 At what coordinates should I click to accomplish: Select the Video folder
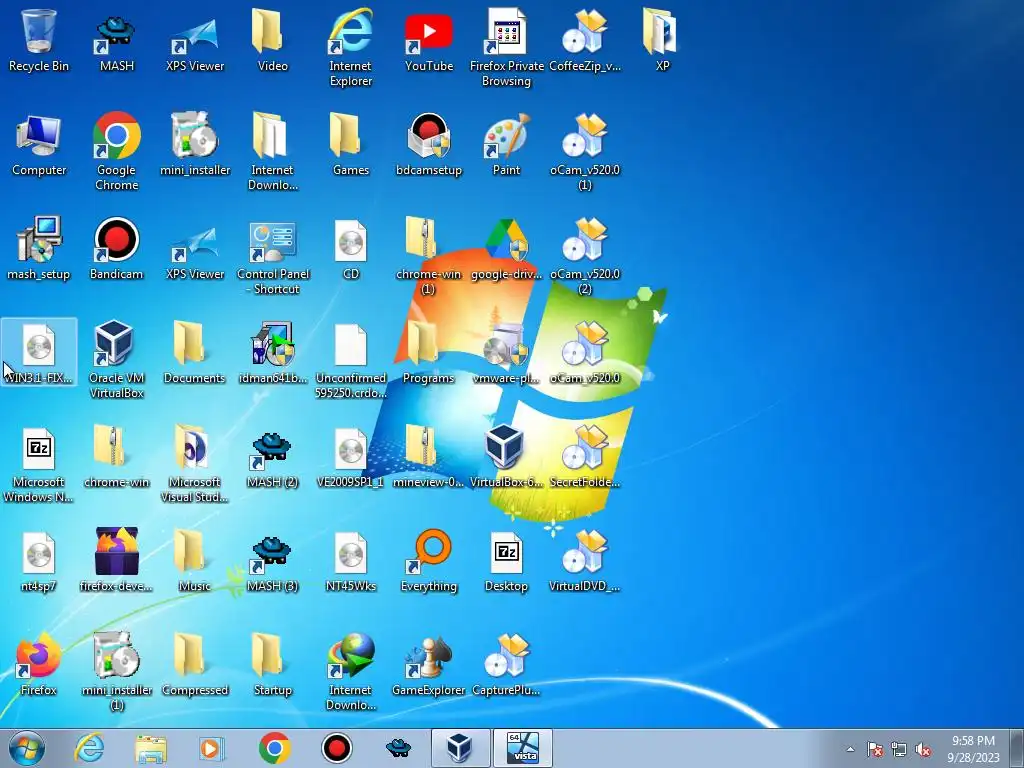[272, 39]
